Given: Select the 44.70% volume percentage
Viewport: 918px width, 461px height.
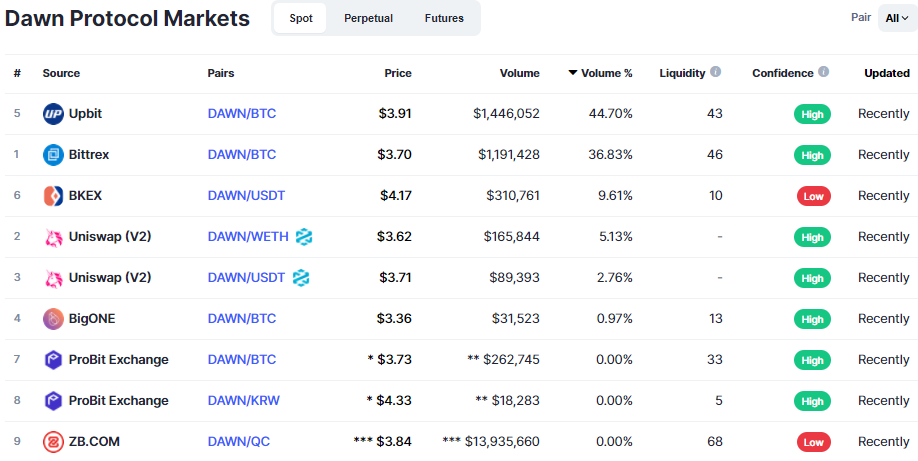Looking at the screenshot, I should 611,114.
